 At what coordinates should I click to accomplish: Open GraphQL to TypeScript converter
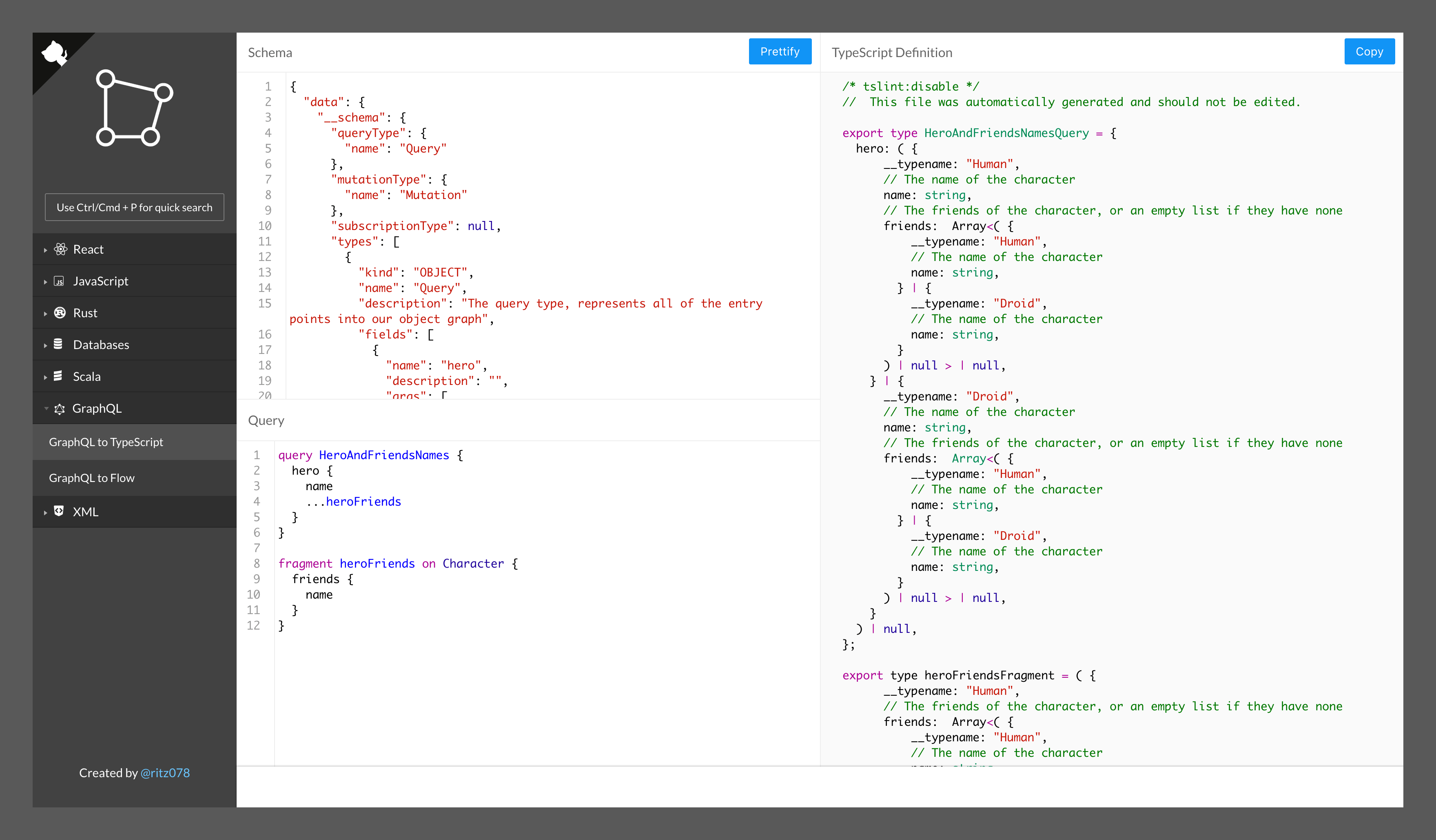pos(106,442)
